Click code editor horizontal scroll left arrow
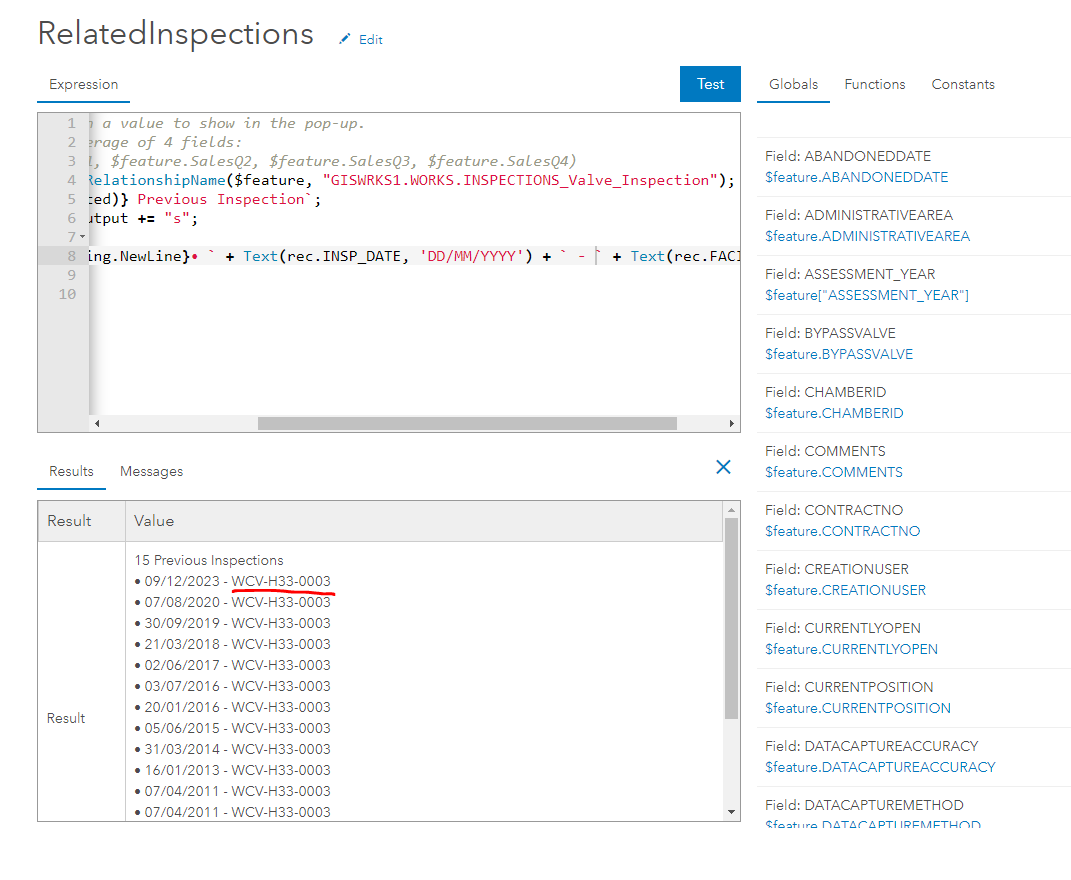 click(97, 424)
